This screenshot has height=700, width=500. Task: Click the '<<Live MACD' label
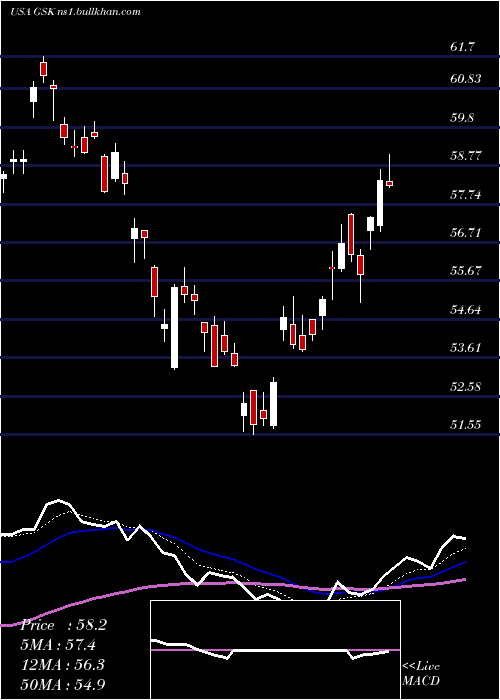tap(421, 673)
